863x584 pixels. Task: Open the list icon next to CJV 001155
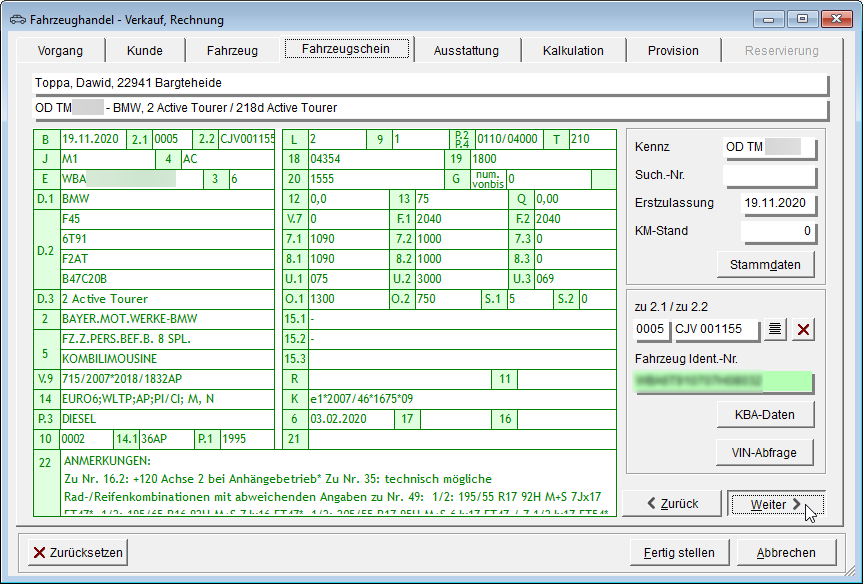click(x=775, y=329)
